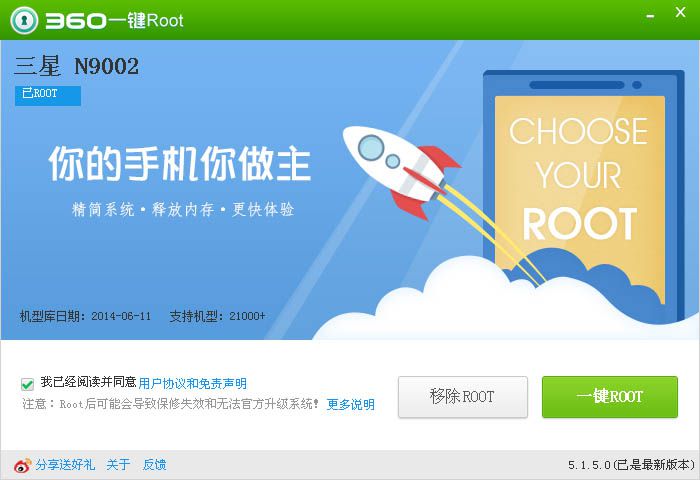Viewport: 700px width, 480px height.
Task: Open the 分享送好礼 link
Action: (65, 465)
